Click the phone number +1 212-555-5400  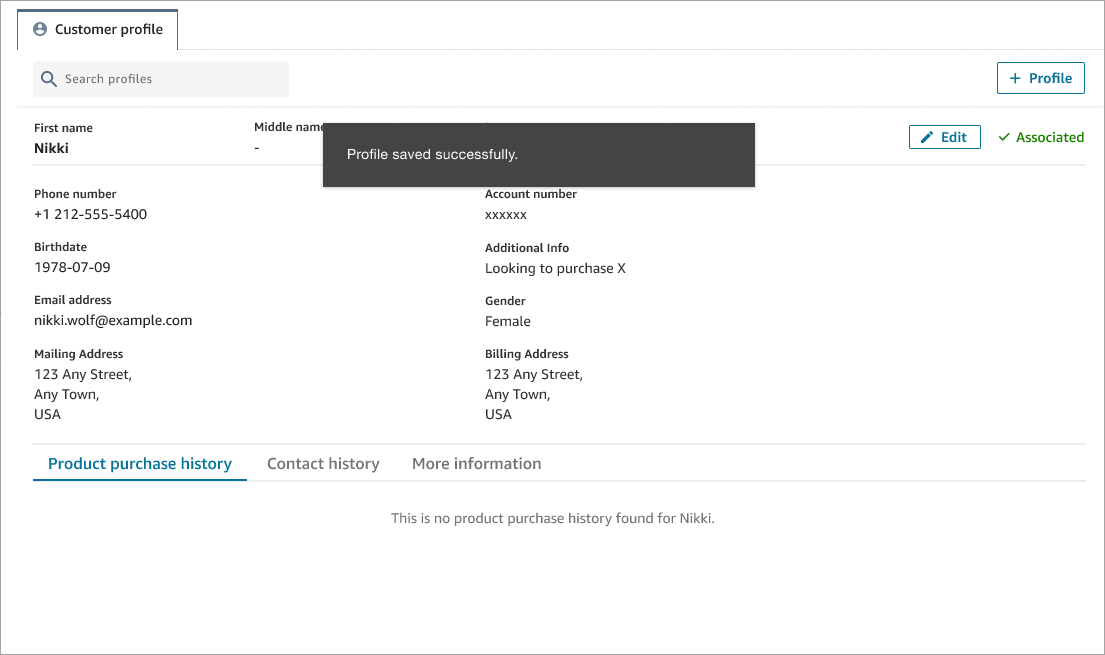[90, 214]
